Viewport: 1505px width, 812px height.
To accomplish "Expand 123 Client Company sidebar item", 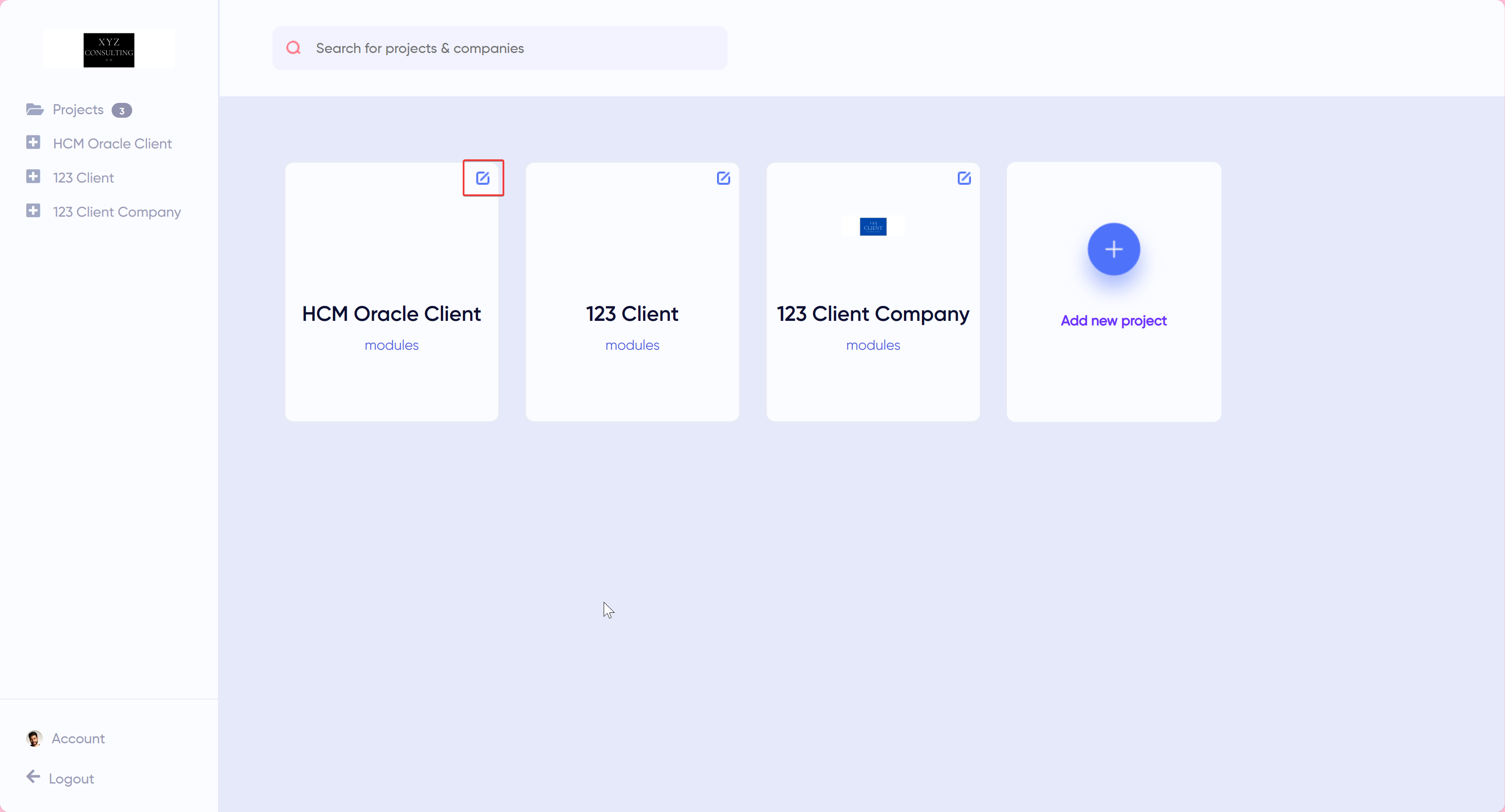I will (33, 211).
